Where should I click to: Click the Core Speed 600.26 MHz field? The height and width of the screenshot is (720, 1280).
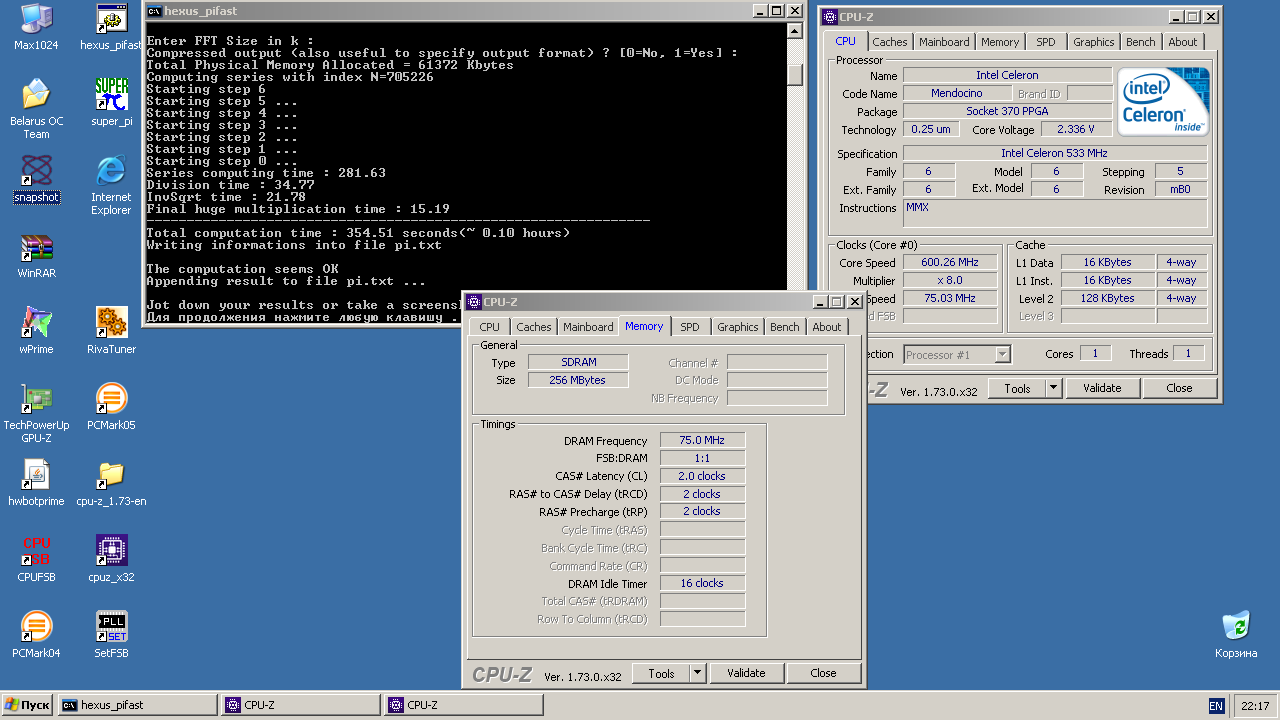951,263
